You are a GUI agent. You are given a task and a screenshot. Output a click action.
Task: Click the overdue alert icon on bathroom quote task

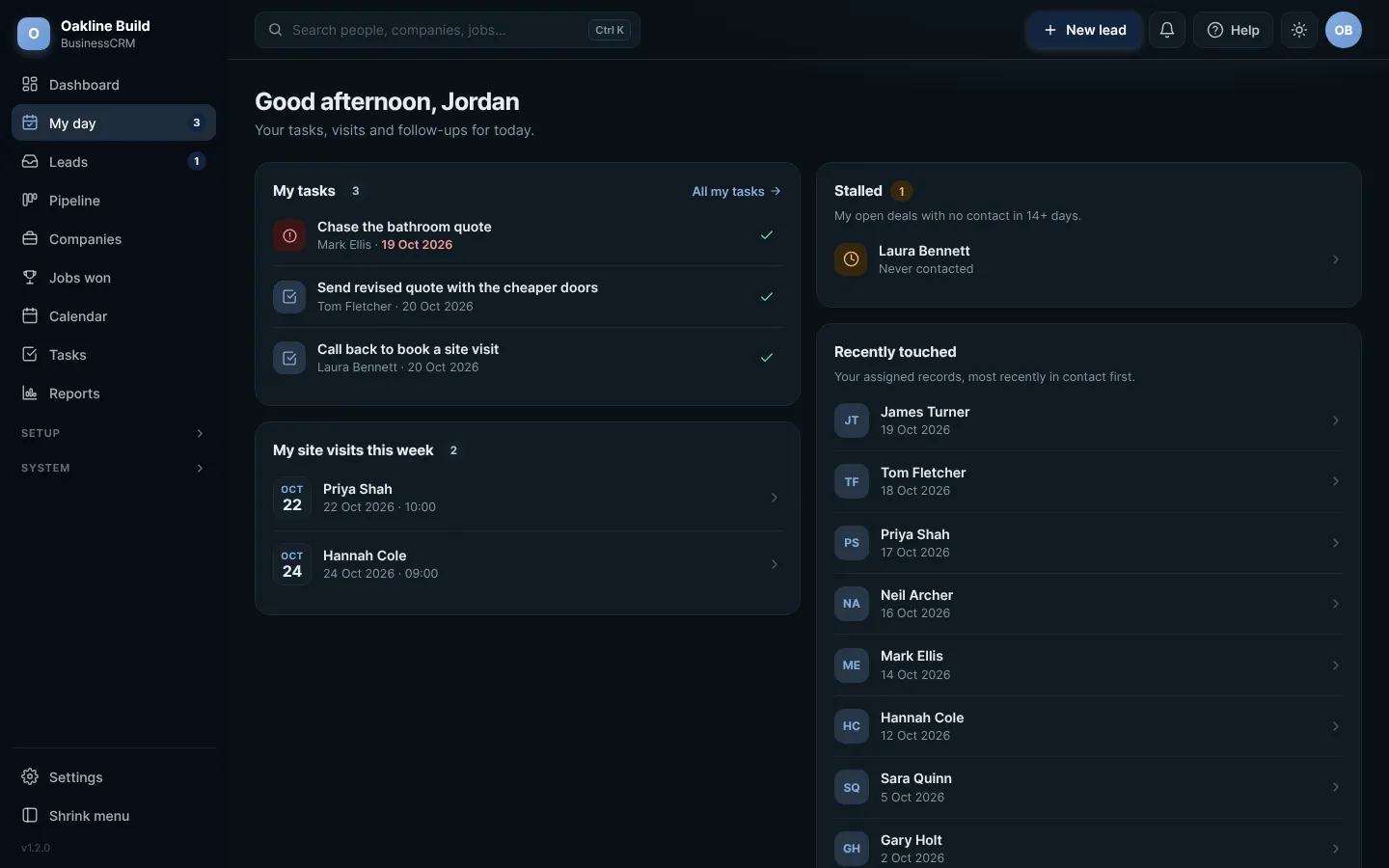(289, 235)
